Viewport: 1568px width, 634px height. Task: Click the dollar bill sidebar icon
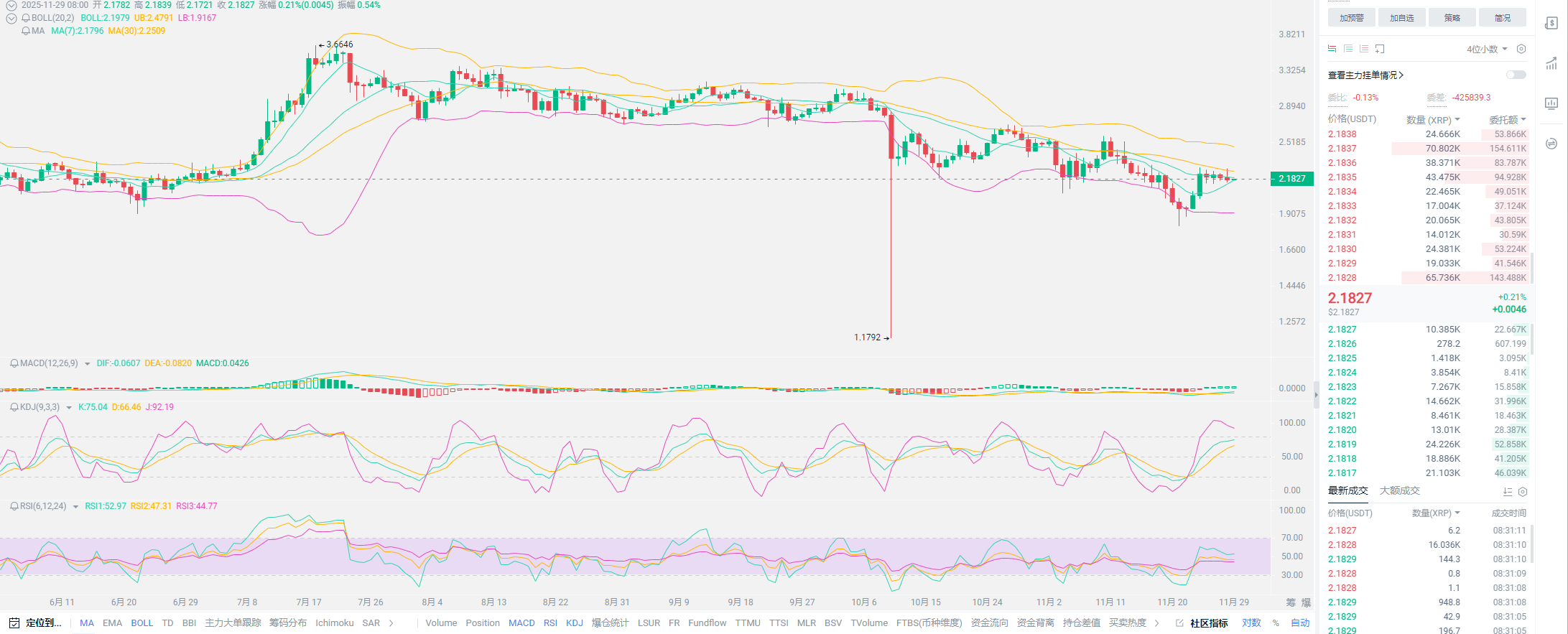click(x=1551, y=24)
